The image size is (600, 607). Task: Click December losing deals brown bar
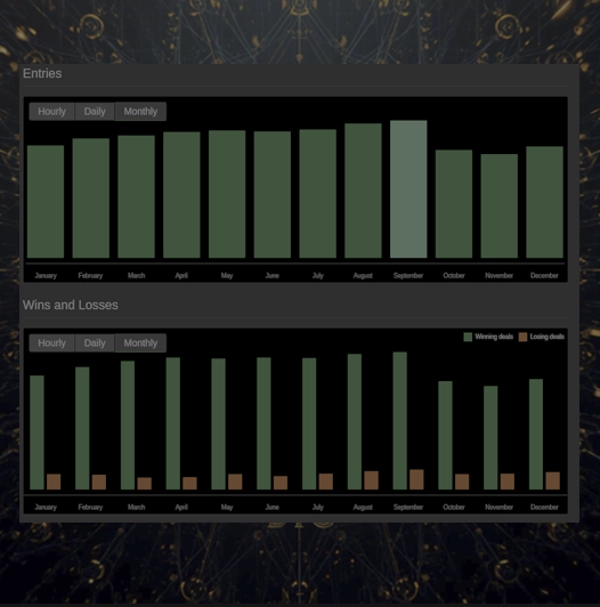click(x=553, y=481)
